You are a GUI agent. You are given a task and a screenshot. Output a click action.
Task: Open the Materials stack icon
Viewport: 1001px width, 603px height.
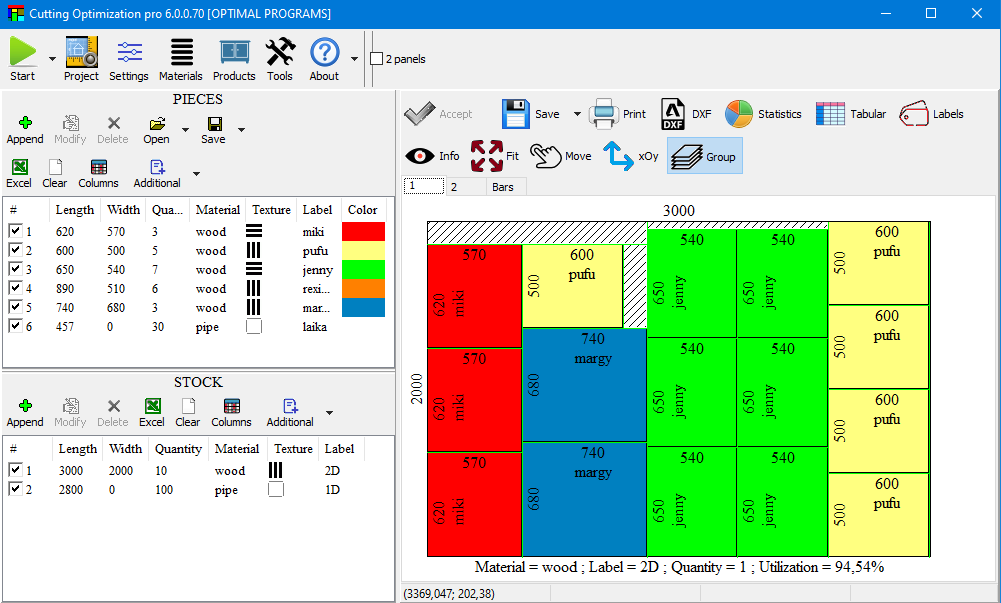click(x=181, y=52)
